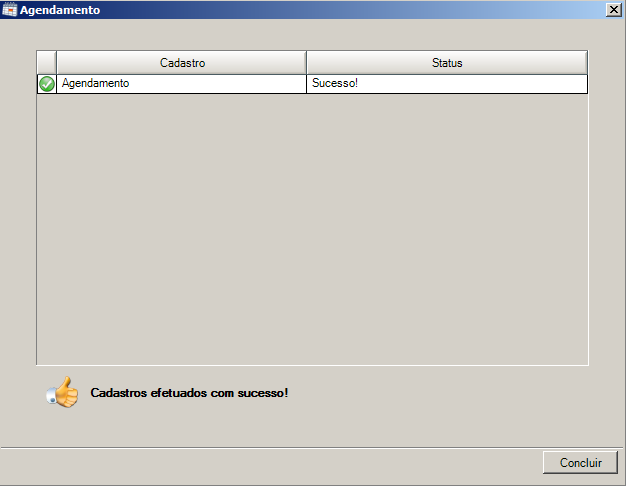Click the Concluir button
This screenshot has width=626, height=486.
(580, 462)
